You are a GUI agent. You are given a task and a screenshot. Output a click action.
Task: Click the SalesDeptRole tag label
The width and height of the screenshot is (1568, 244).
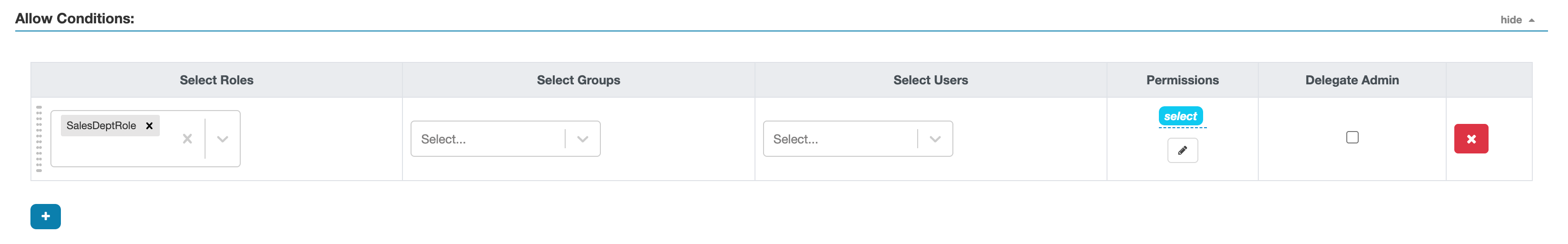point(101,126)
